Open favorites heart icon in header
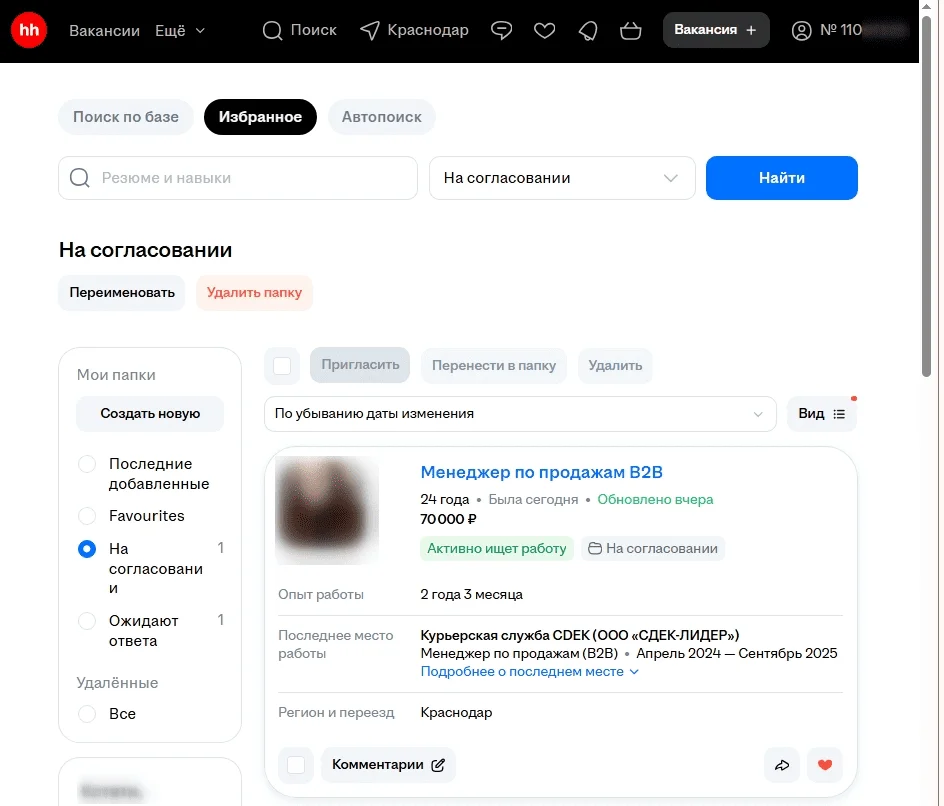The image size is (944, 806). [544, 30]
